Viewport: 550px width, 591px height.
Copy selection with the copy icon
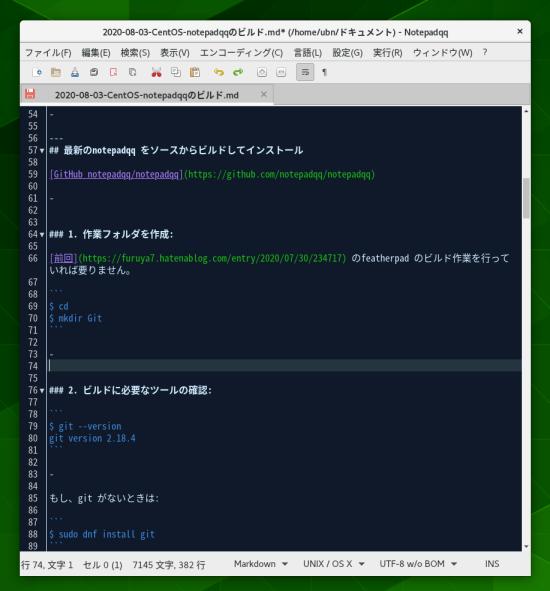click(176, 72)
